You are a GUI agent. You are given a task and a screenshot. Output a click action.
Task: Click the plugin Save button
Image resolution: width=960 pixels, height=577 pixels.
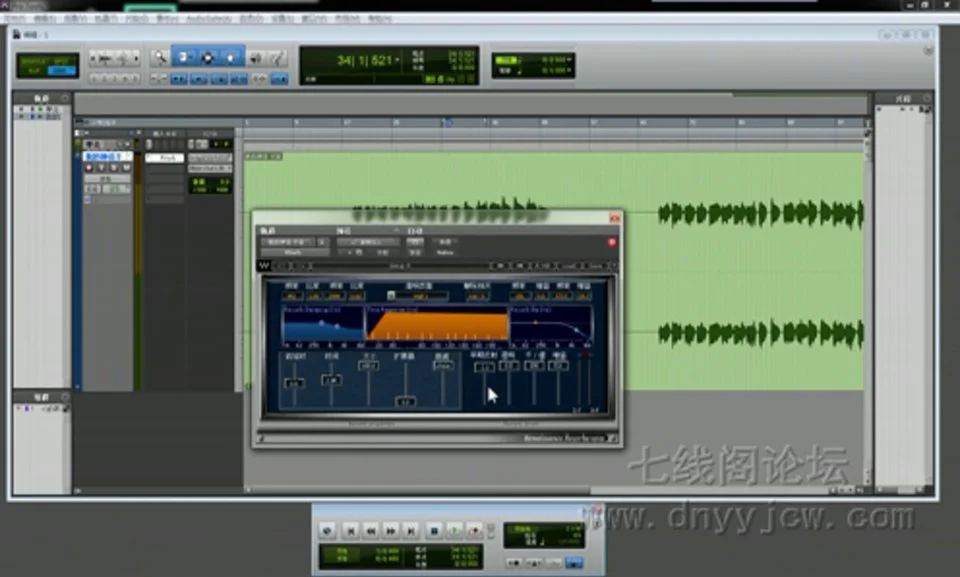pyautogui.click(x=595, y=266)
